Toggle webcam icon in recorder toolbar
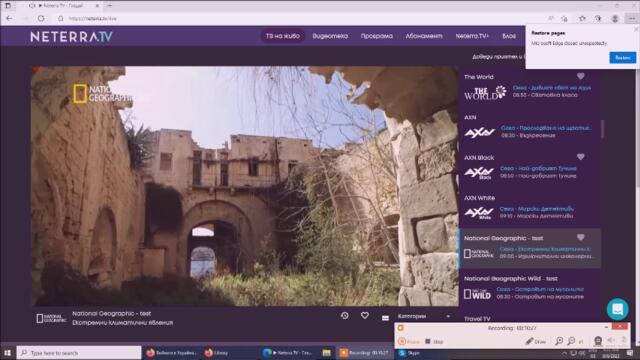 pyautogui.click(x=598, y=340)
